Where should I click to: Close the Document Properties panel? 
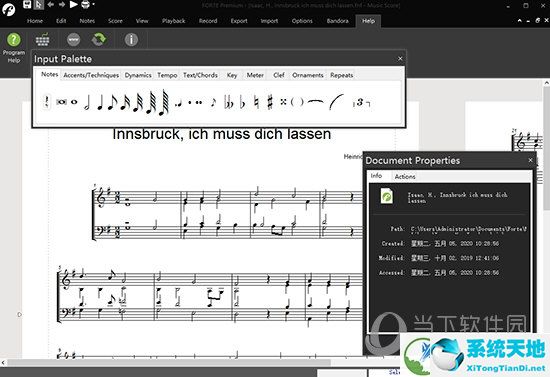coord(530,160)
